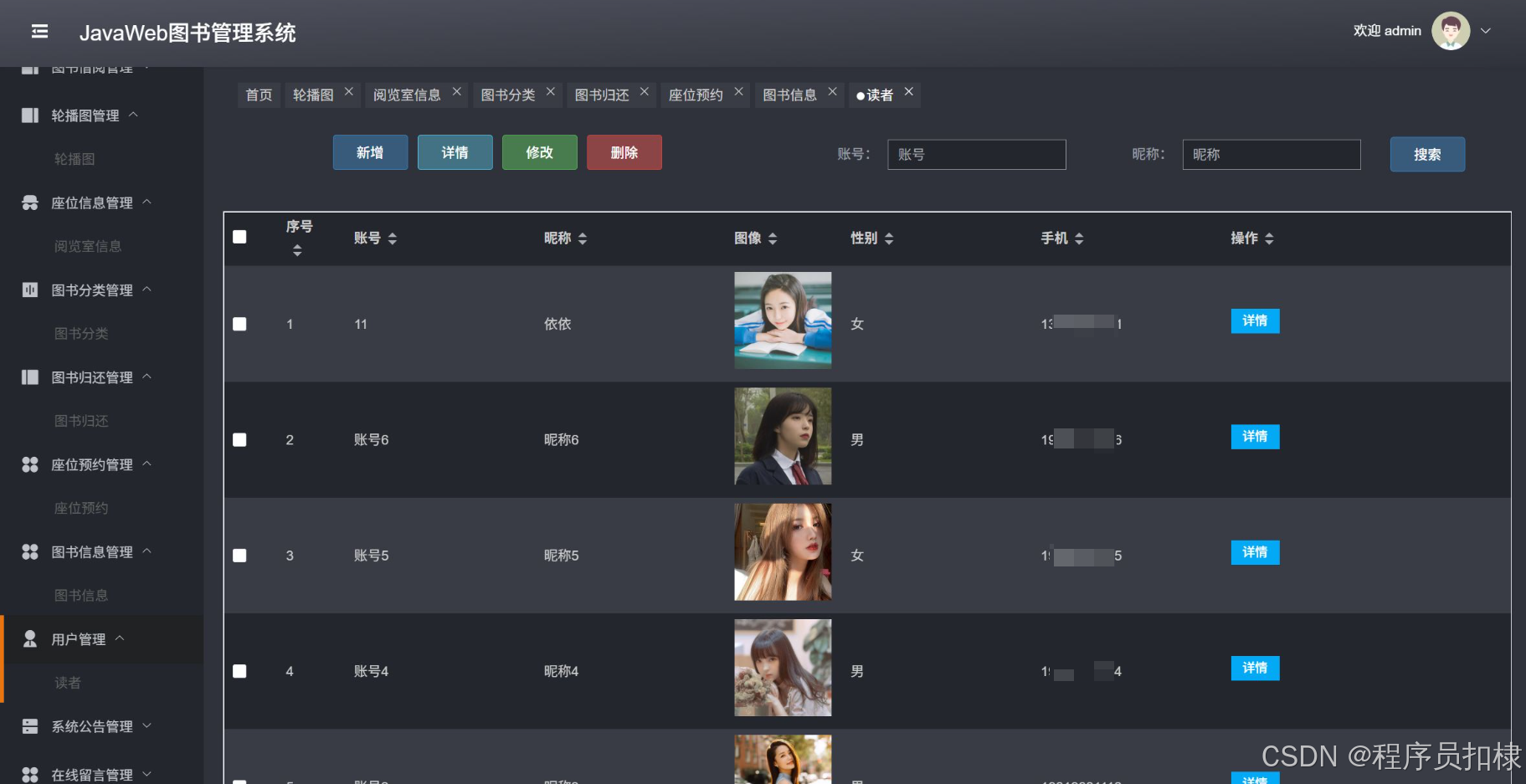Collapse the 图书分类管理 menu chevron
The height and width of the screenshot is (784, 1526).
click(x=147, y=289)
